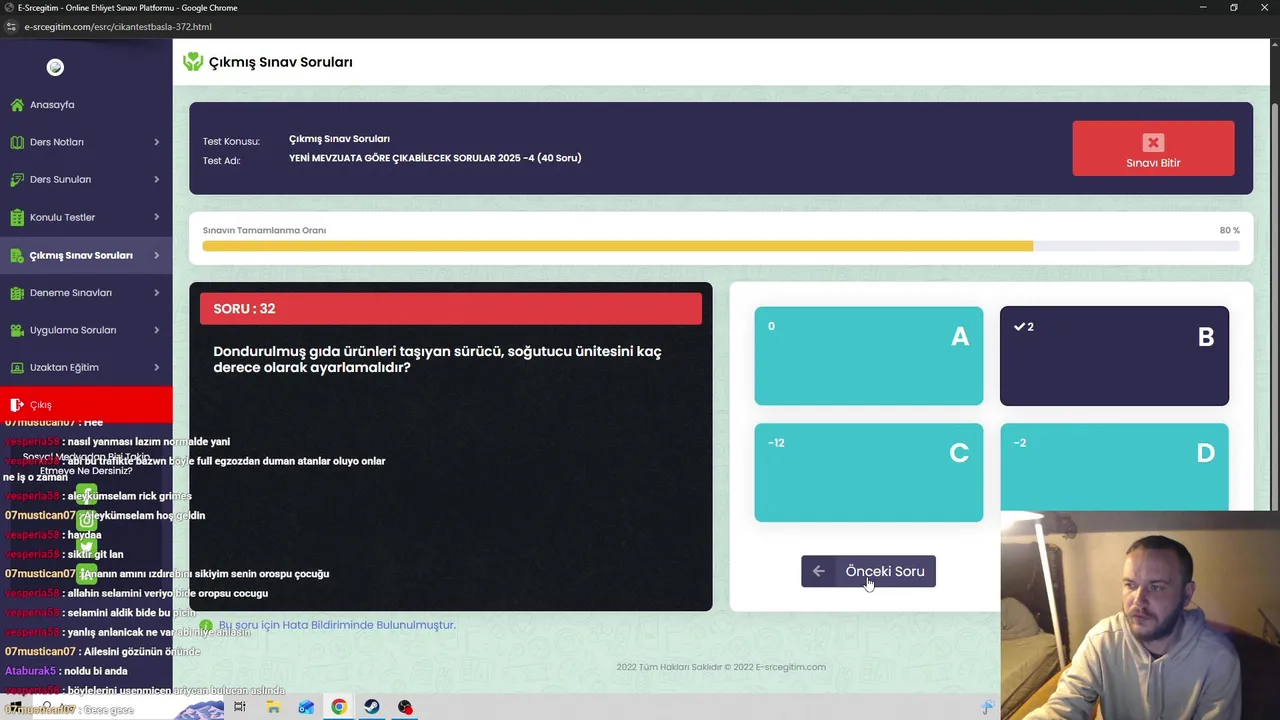Finish the exam with Sınavı Bitir
The image size is (1280, 720).
point(1153,148)
